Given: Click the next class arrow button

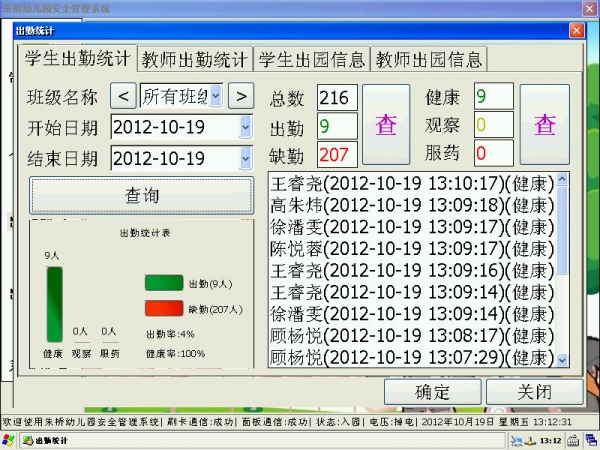Looking at the screenshot, I should pyautogui.click(x=241, y=97).
